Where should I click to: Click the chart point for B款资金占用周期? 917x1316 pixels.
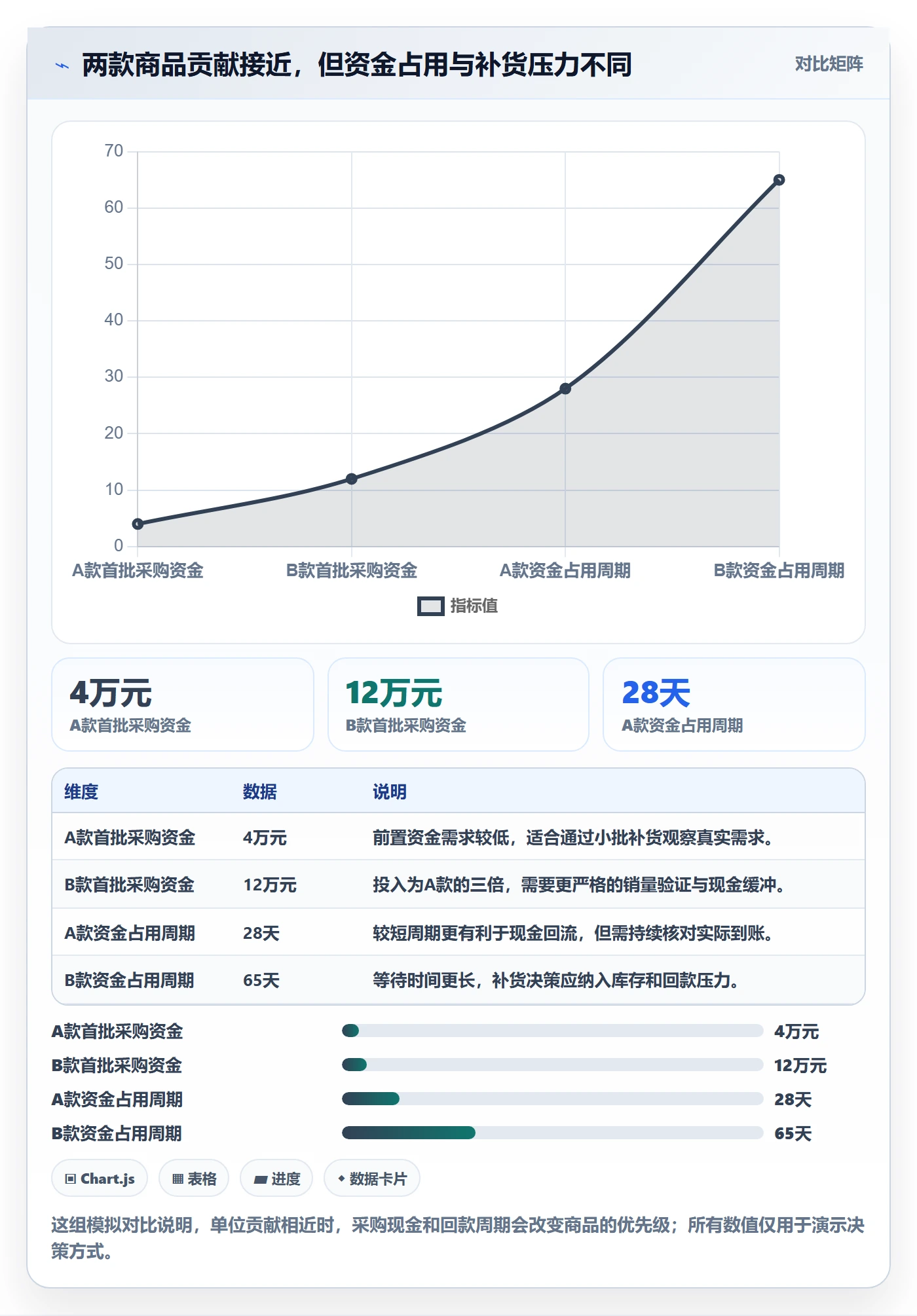click(x=779, y=180)
